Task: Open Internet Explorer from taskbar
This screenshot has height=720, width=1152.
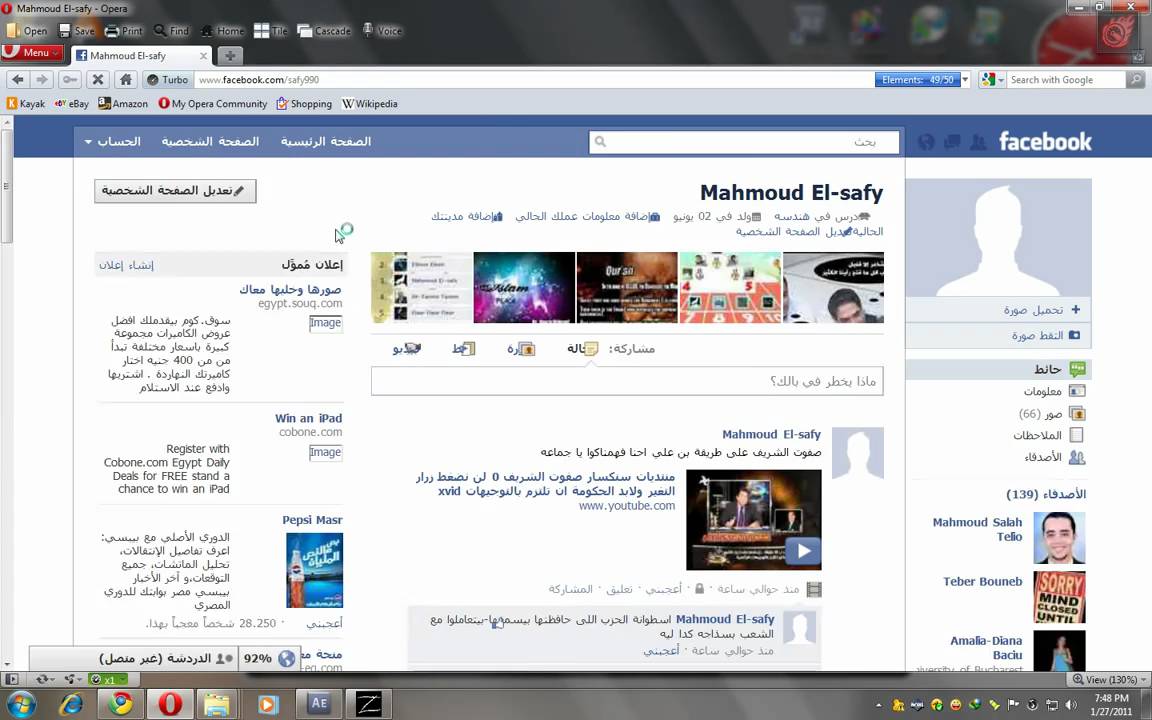Action: (71, 704)
